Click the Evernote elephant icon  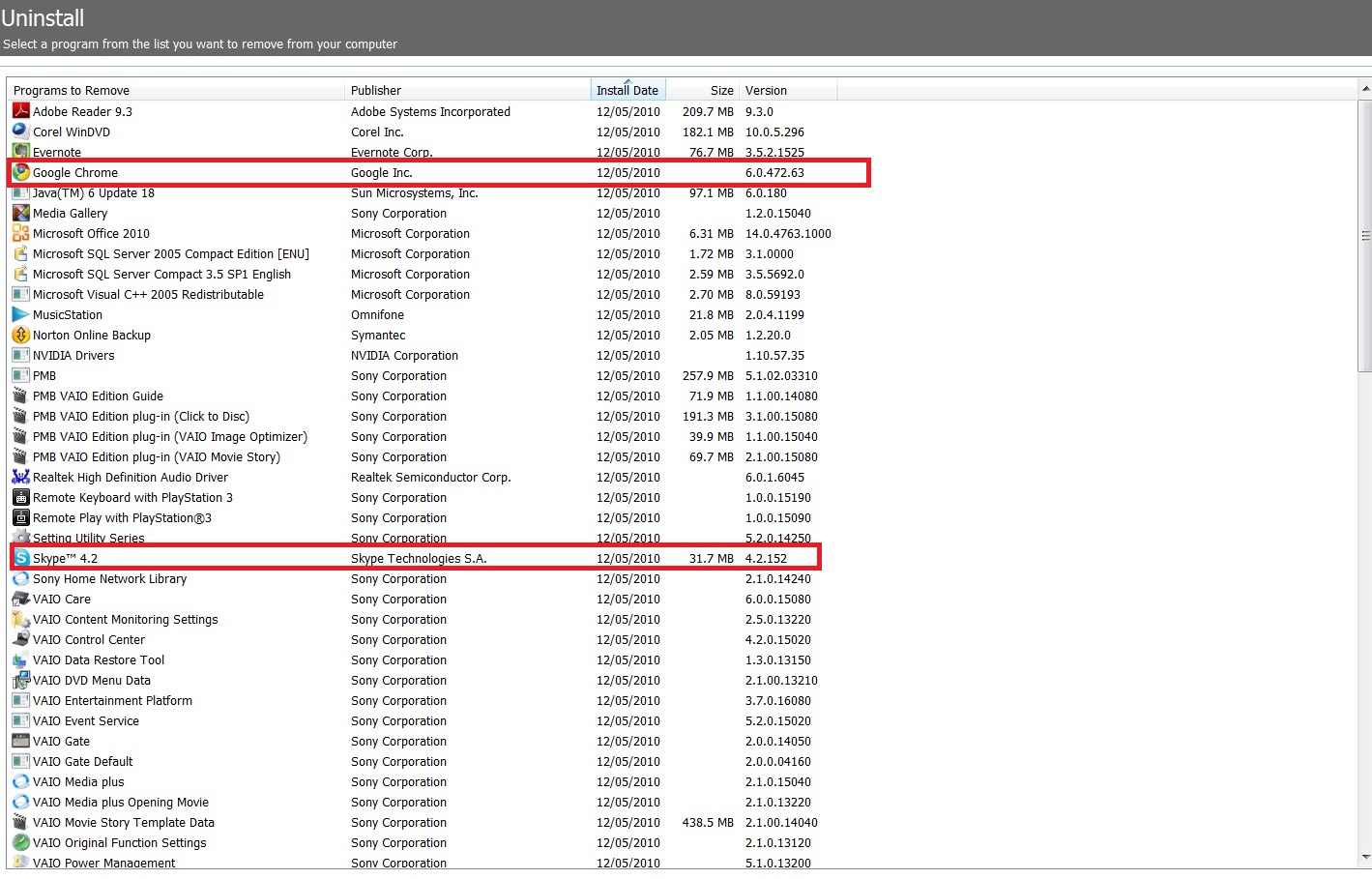(20, 152)
